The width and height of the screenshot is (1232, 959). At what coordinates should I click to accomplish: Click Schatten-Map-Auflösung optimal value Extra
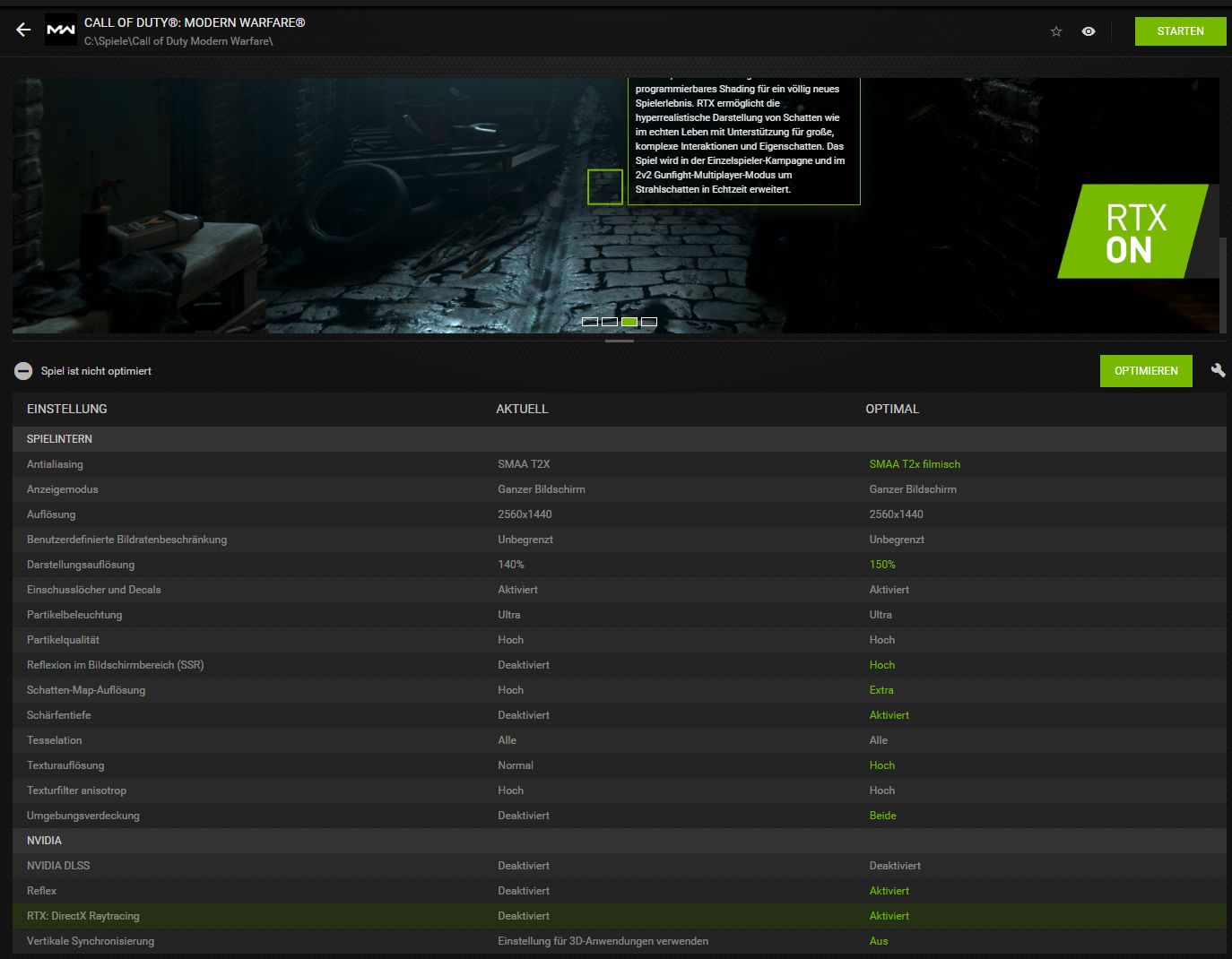881,690
